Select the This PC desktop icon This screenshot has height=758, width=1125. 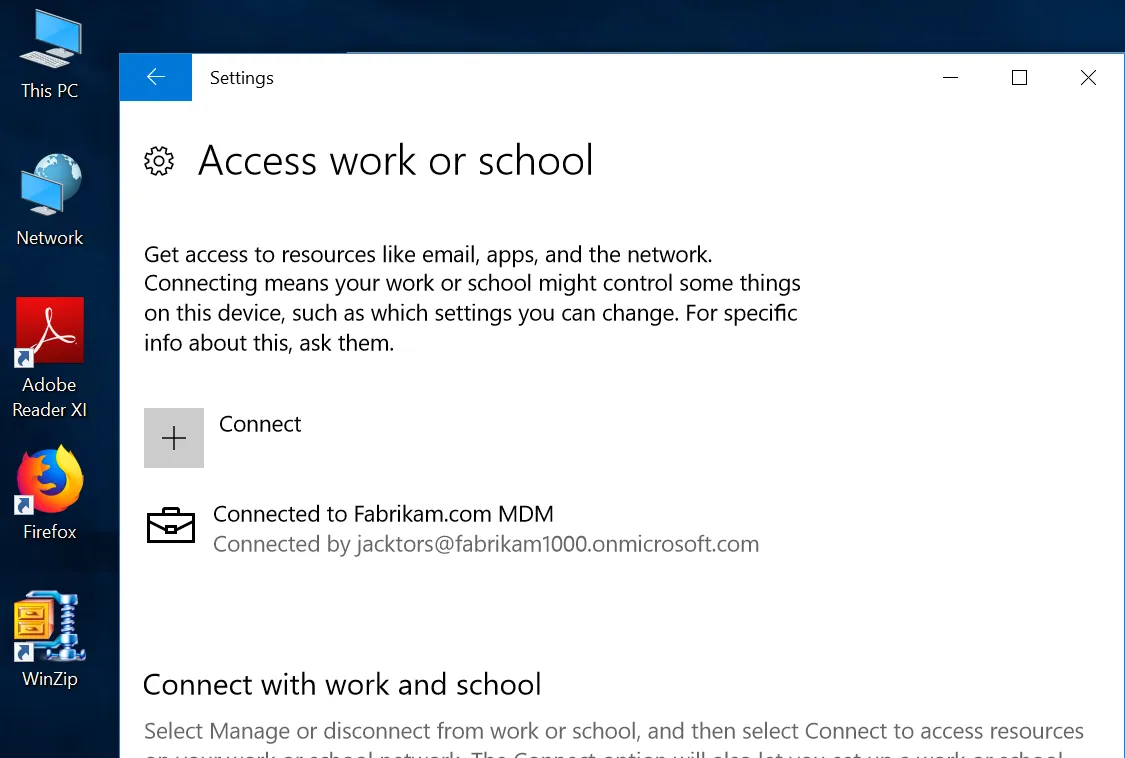click(50, 54)
